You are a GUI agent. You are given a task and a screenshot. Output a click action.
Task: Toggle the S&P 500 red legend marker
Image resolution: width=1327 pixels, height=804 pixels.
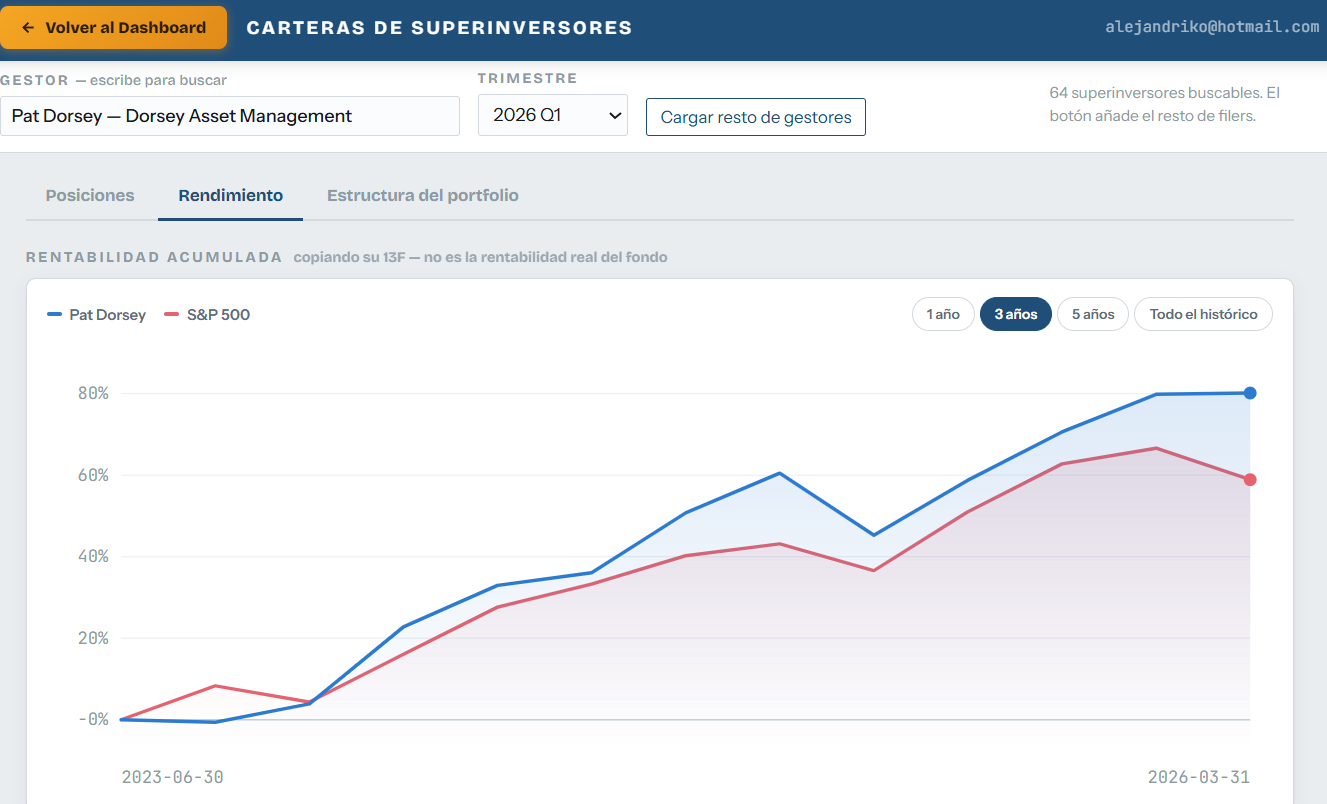point(172,315)
